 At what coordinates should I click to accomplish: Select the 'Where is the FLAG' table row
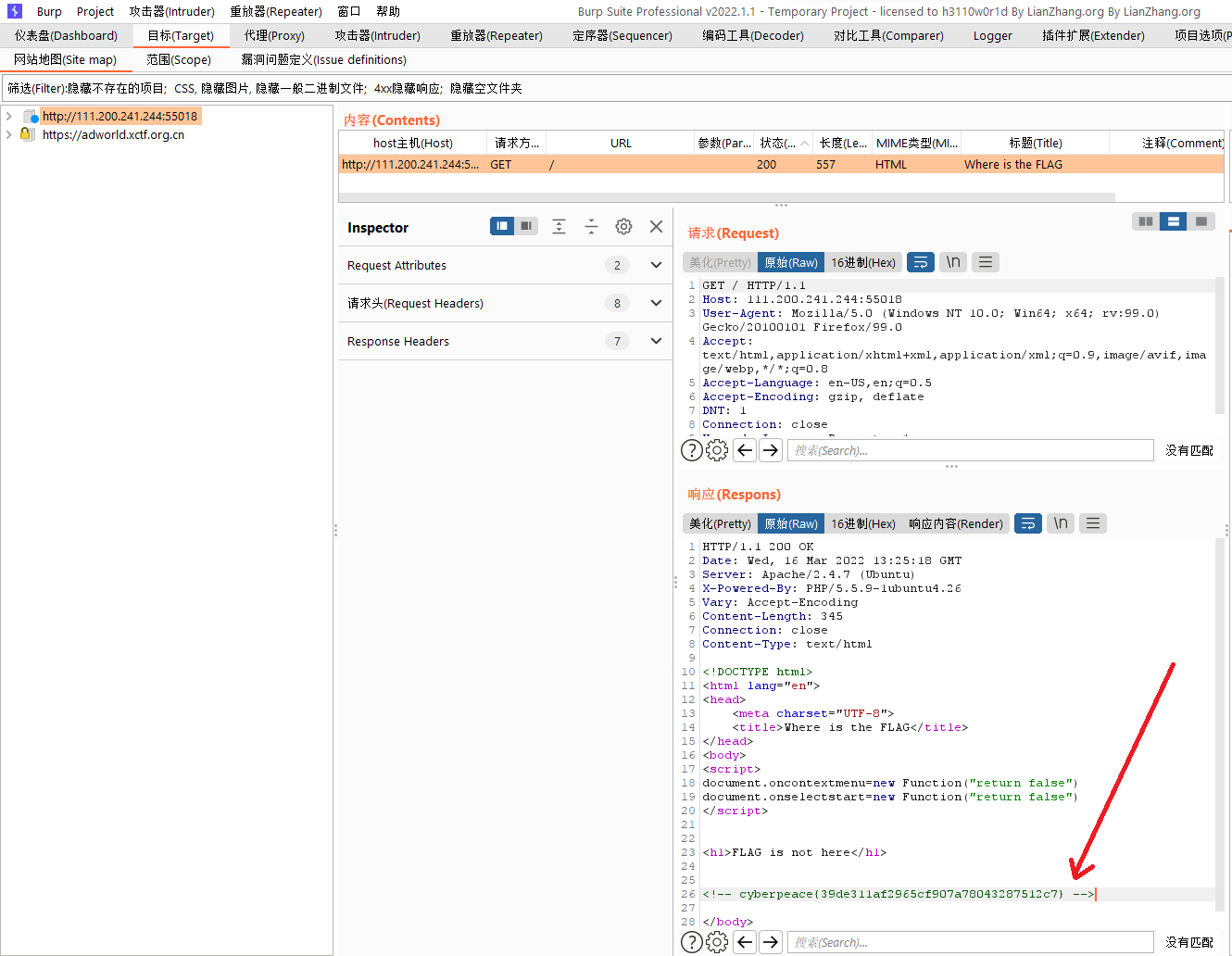[781, 164]
